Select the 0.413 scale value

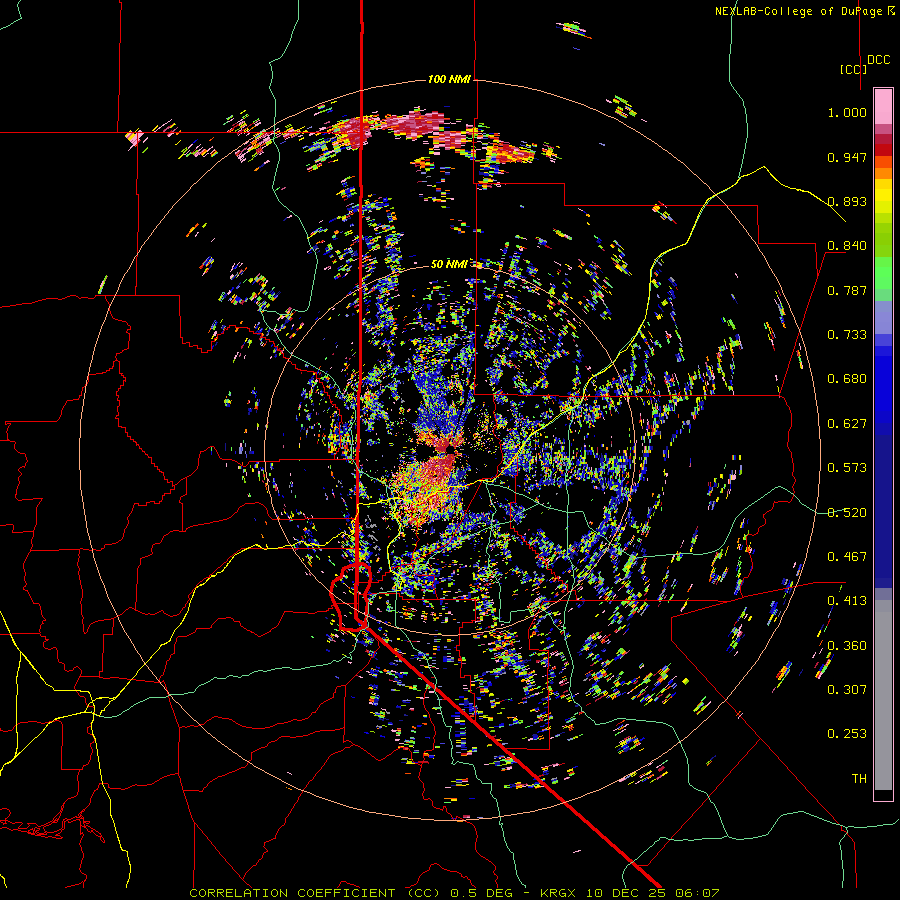(x=847, y=601)
